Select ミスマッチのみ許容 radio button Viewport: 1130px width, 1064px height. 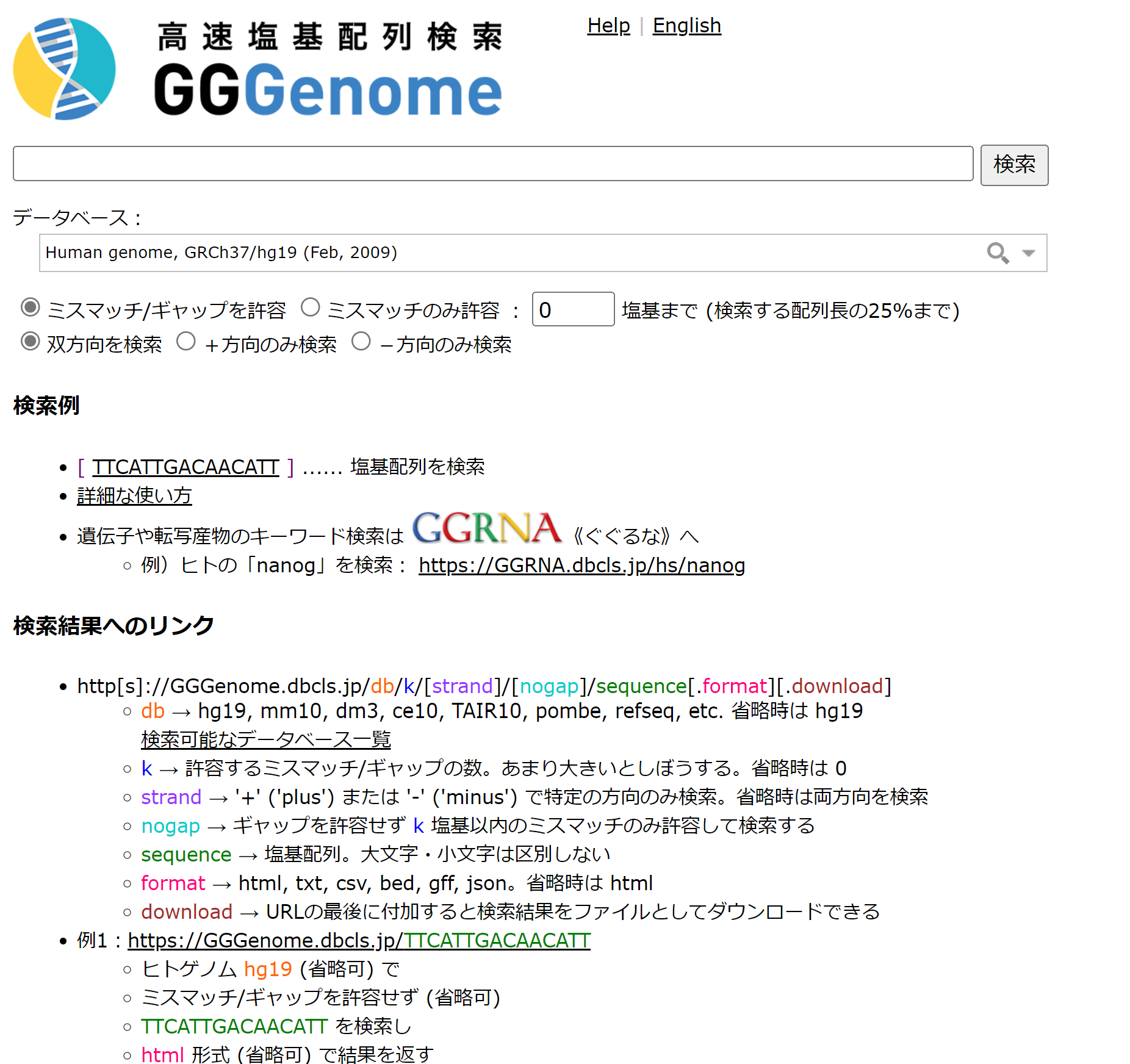click(311, 307)
